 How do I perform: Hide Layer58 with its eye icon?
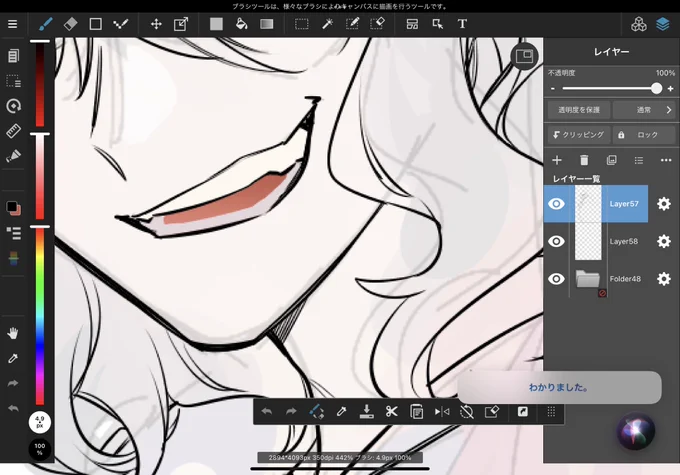[556, 241]
